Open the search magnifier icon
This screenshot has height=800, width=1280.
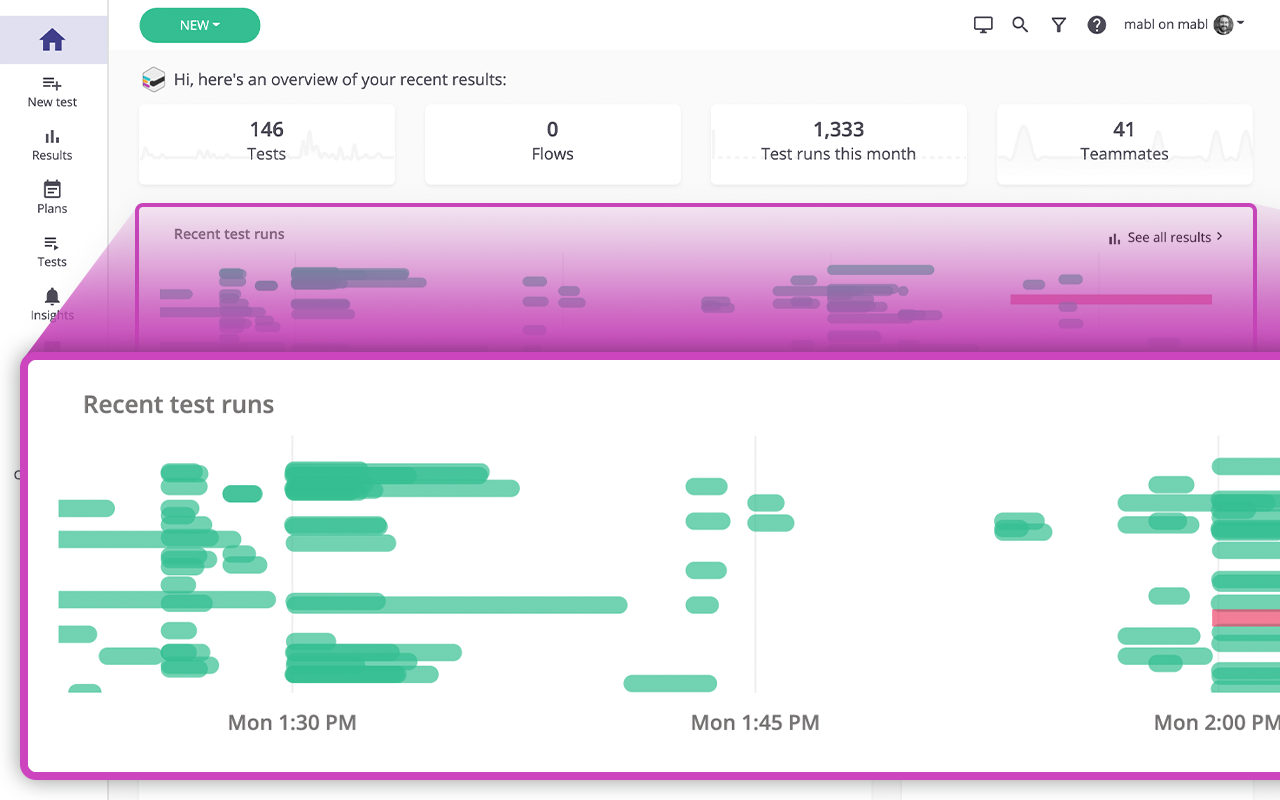click(x=1020, y=24)
